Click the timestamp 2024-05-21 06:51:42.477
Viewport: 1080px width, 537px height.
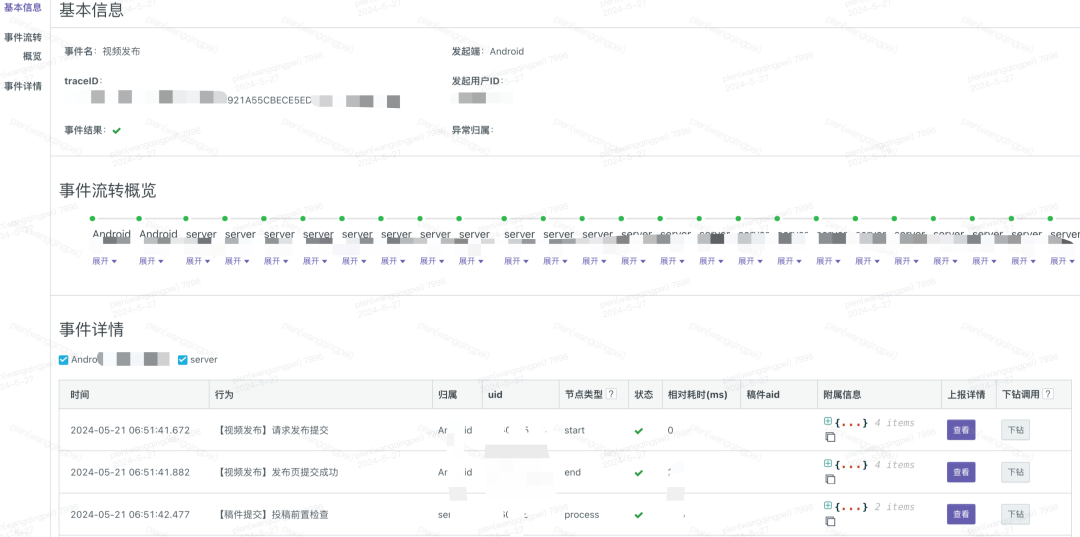point(130,514)
